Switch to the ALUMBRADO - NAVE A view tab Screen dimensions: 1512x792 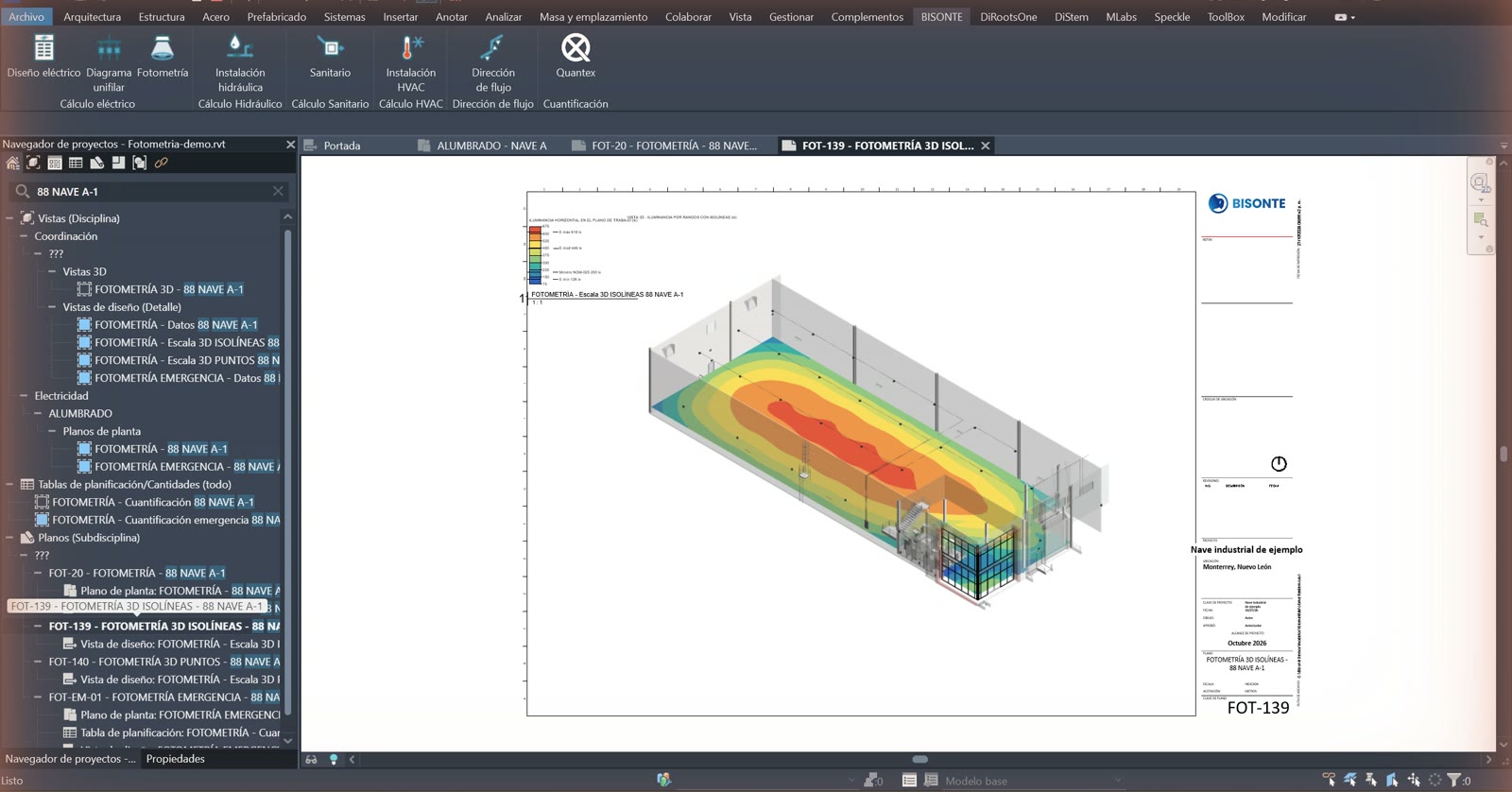point(491,146)
